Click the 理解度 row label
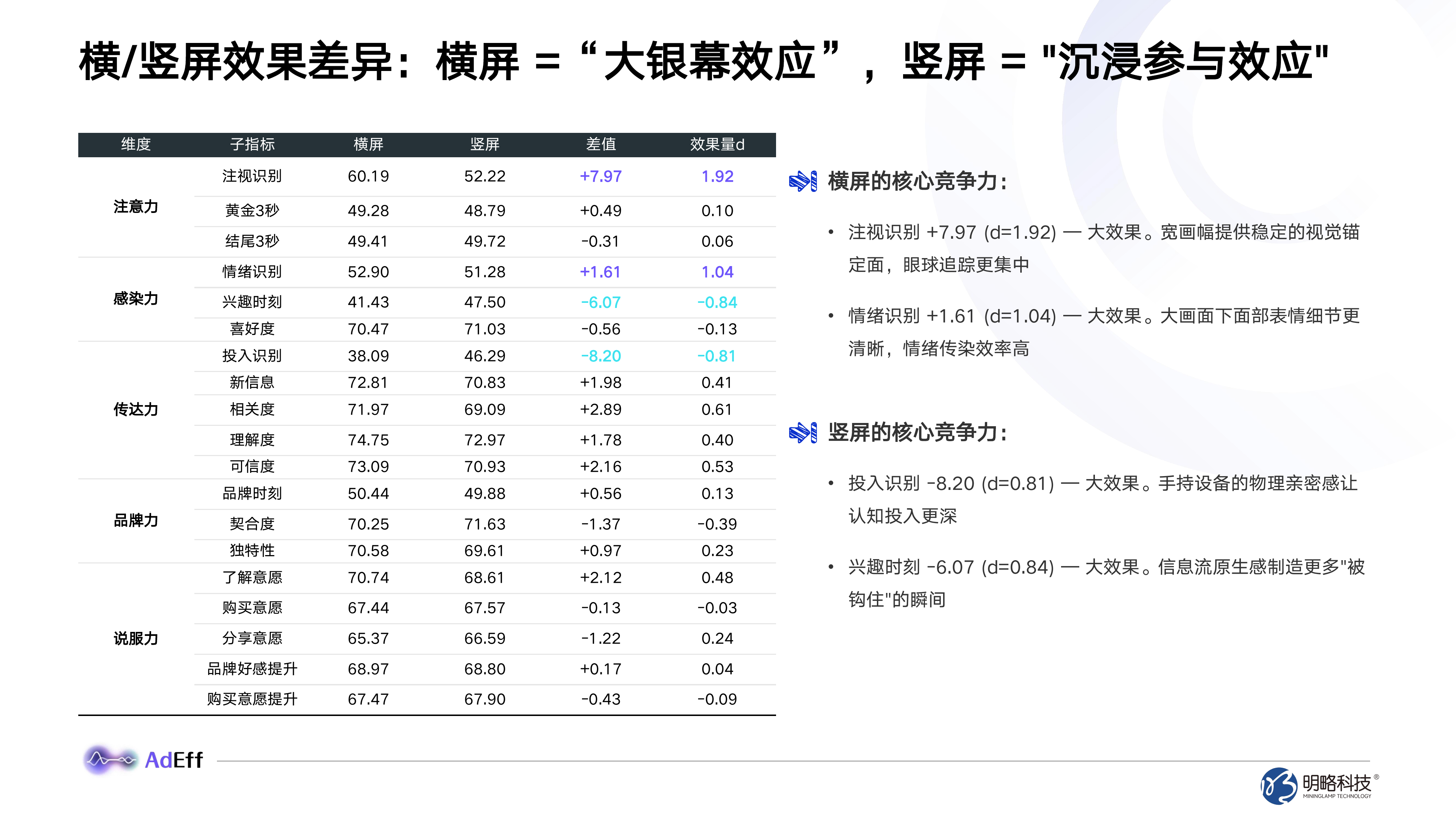 pos(252,440)
